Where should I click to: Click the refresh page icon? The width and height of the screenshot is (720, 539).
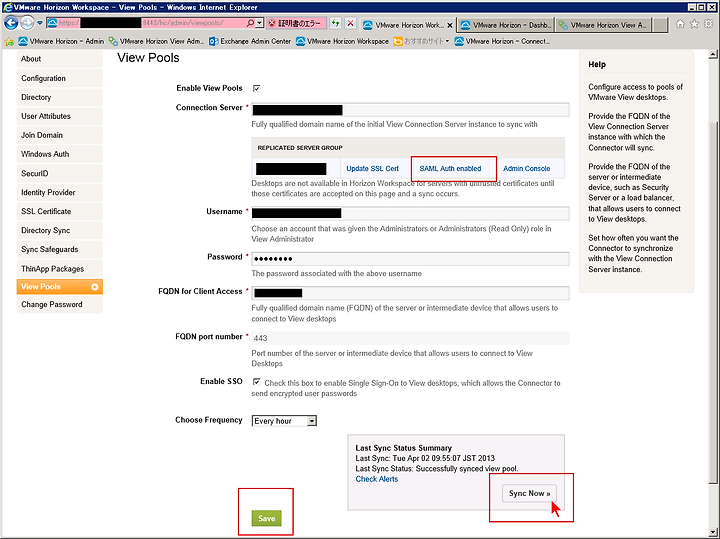(336, 23)
